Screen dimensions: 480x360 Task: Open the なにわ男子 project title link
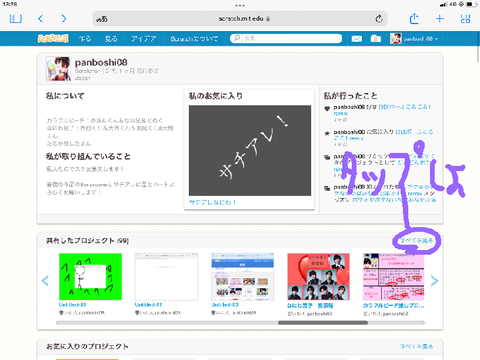[x=310, y=305]
